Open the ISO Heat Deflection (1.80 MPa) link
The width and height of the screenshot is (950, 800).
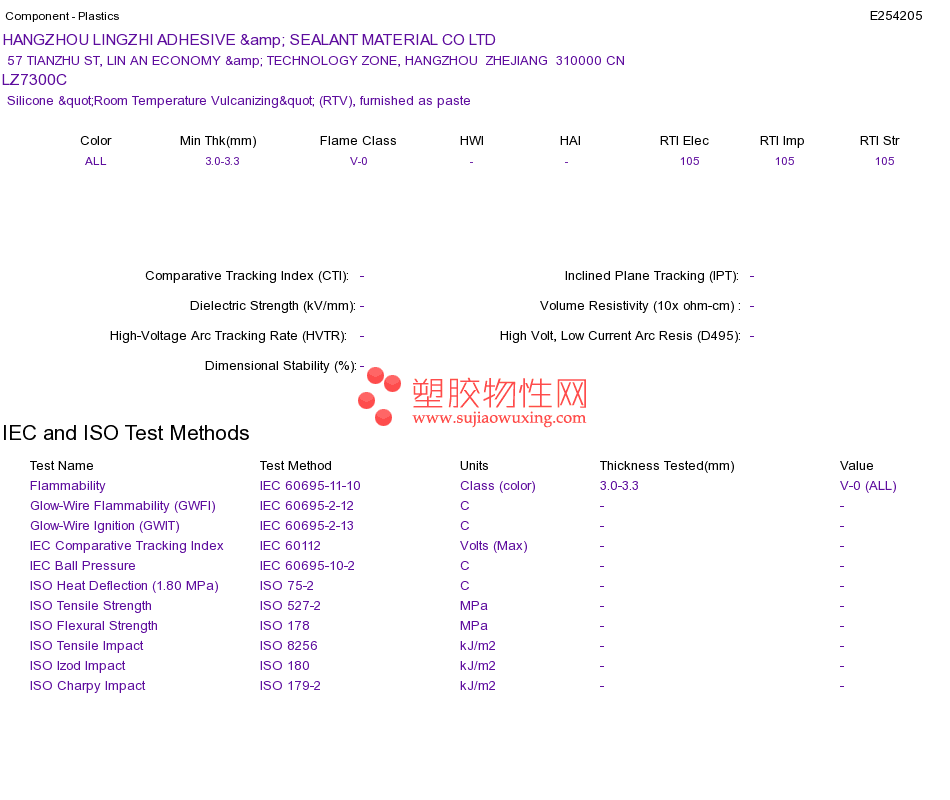click(x=124, y=586)
